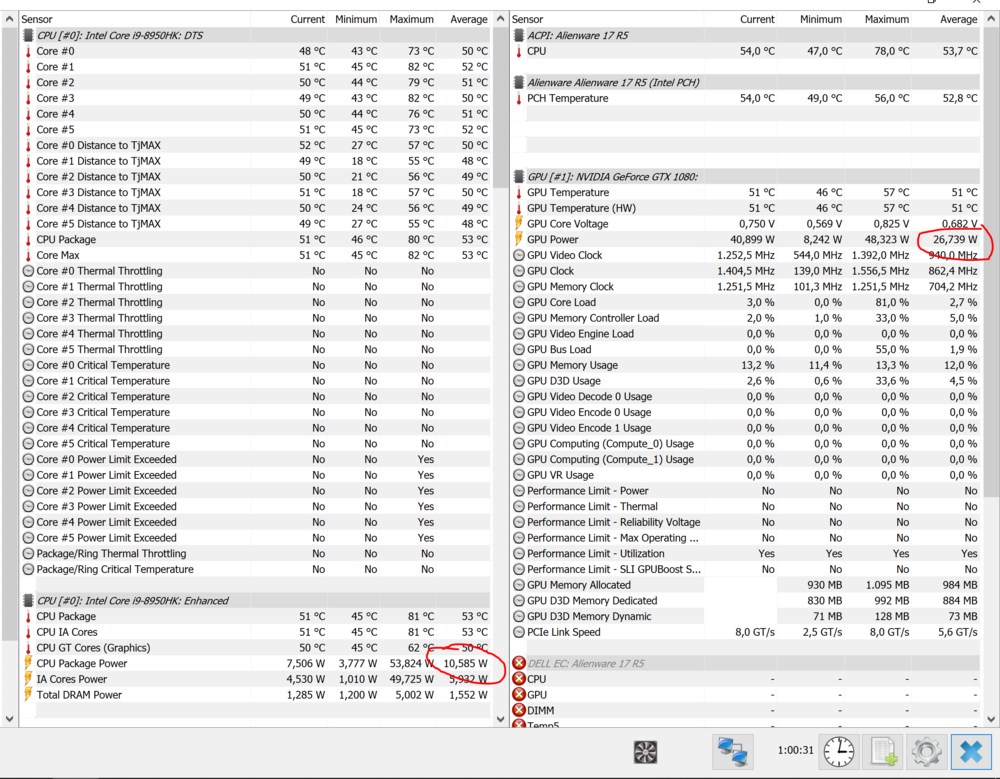Click the network remote monitoring icon
This screenshot has width=1000, height=779.
pos(732,752)
